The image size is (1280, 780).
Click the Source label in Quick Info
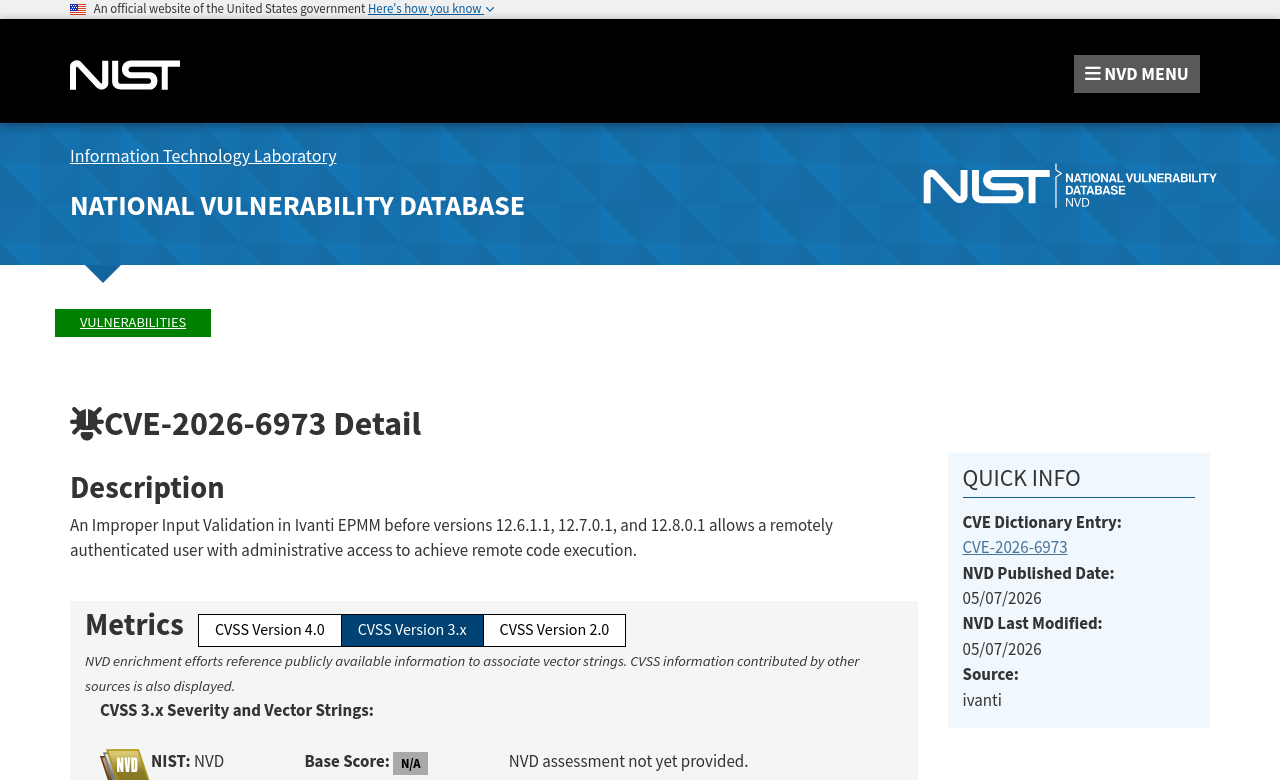click(990, 675)
